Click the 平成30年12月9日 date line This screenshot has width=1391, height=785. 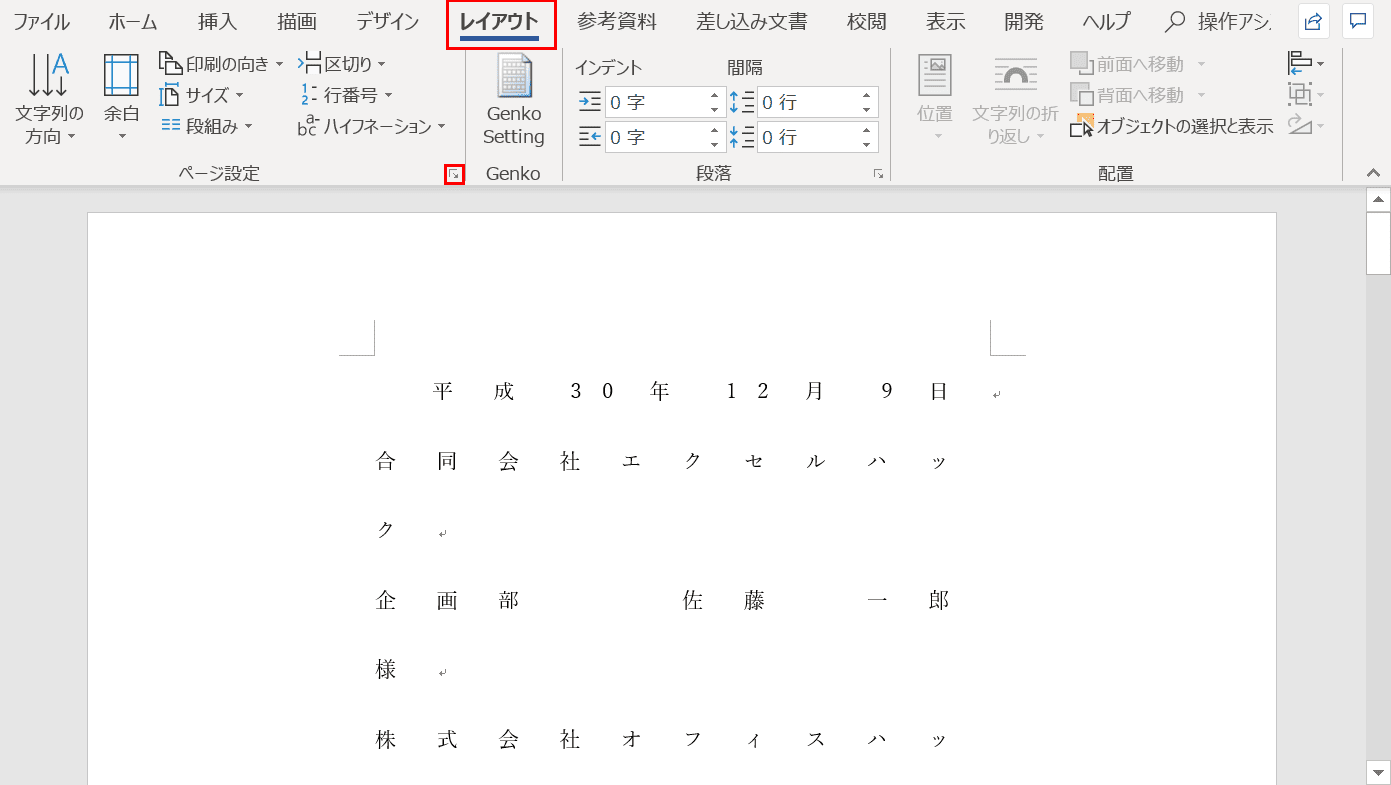tap(690, 392)
